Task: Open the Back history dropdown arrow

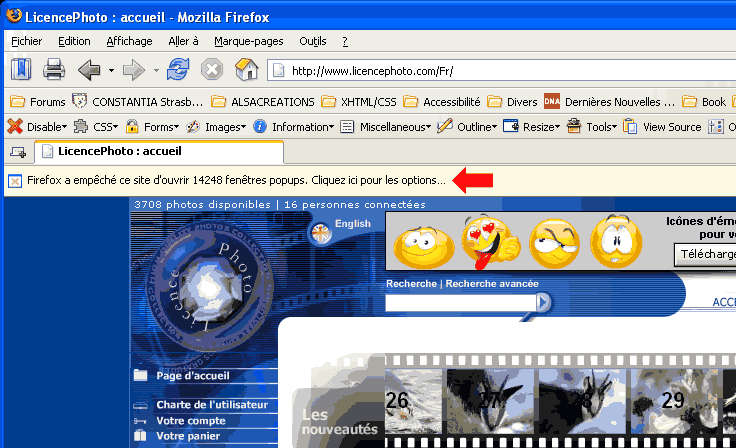Action: point(111,70)
